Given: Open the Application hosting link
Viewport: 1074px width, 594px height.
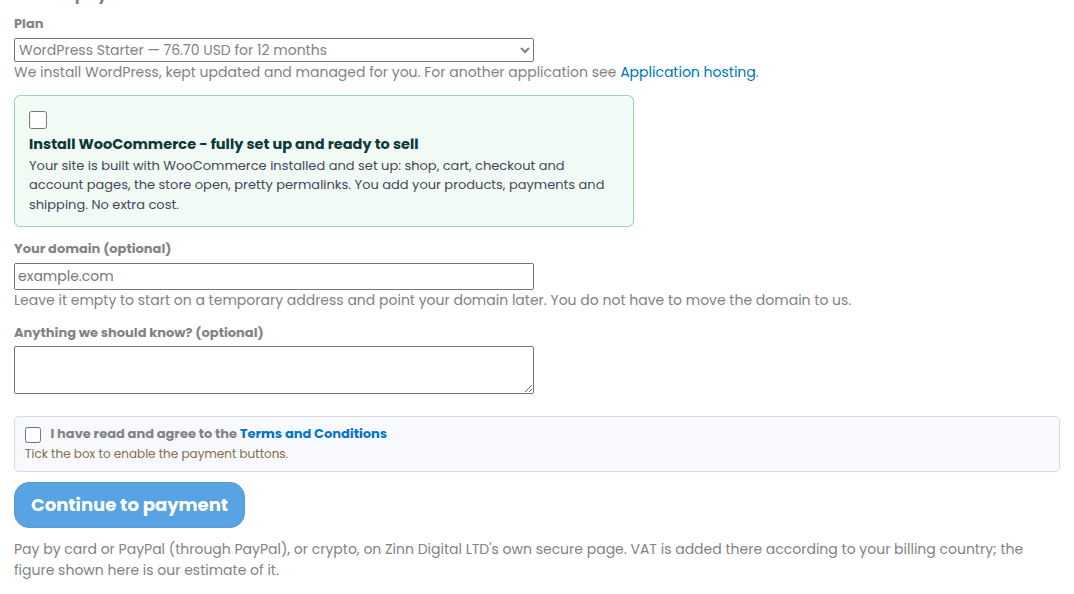Looking at the screenshot, I should tap(688, 72).
